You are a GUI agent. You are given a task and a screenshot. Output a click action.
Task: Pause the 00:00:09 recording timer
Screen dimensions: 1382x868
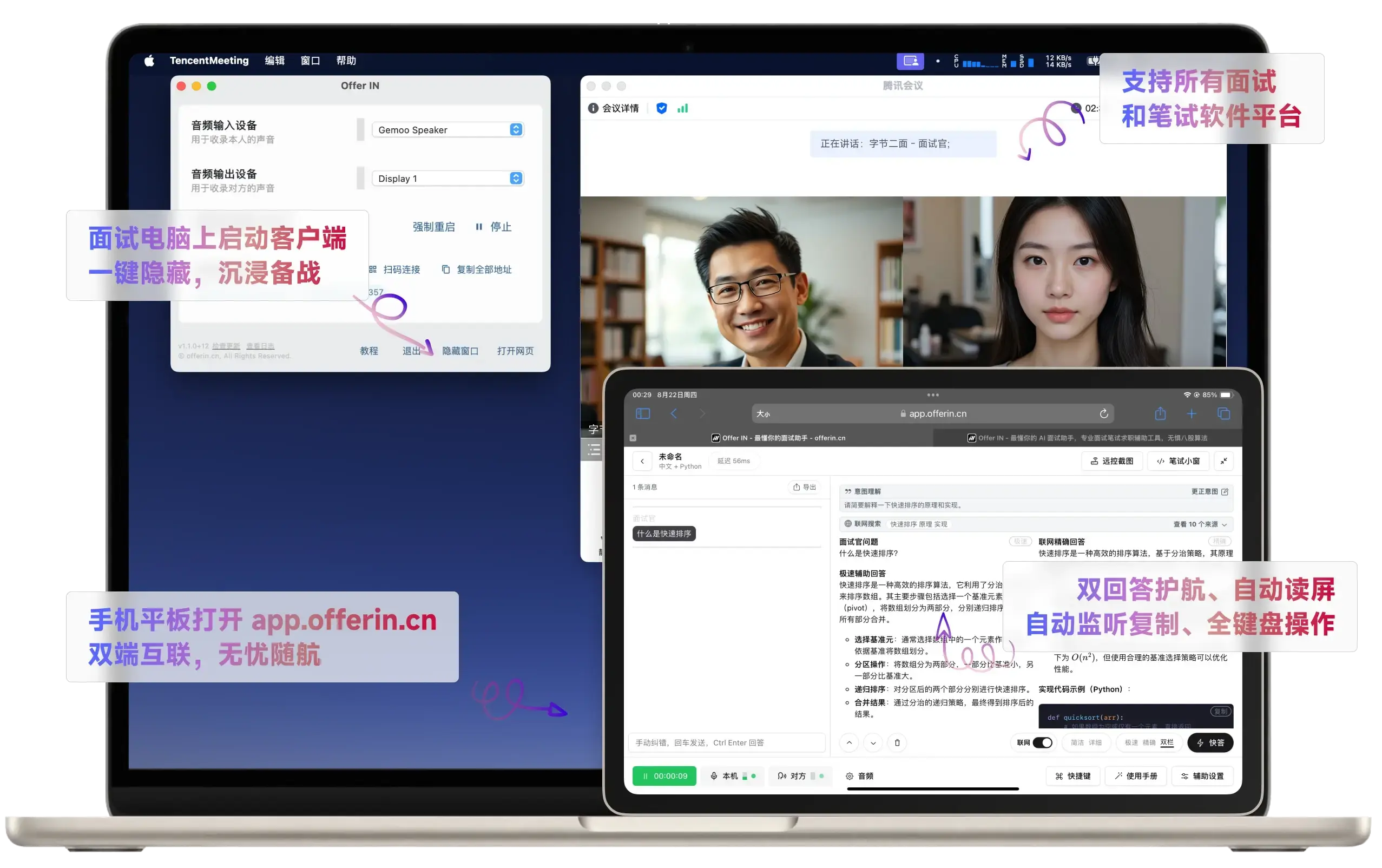(x=664, y=776)
